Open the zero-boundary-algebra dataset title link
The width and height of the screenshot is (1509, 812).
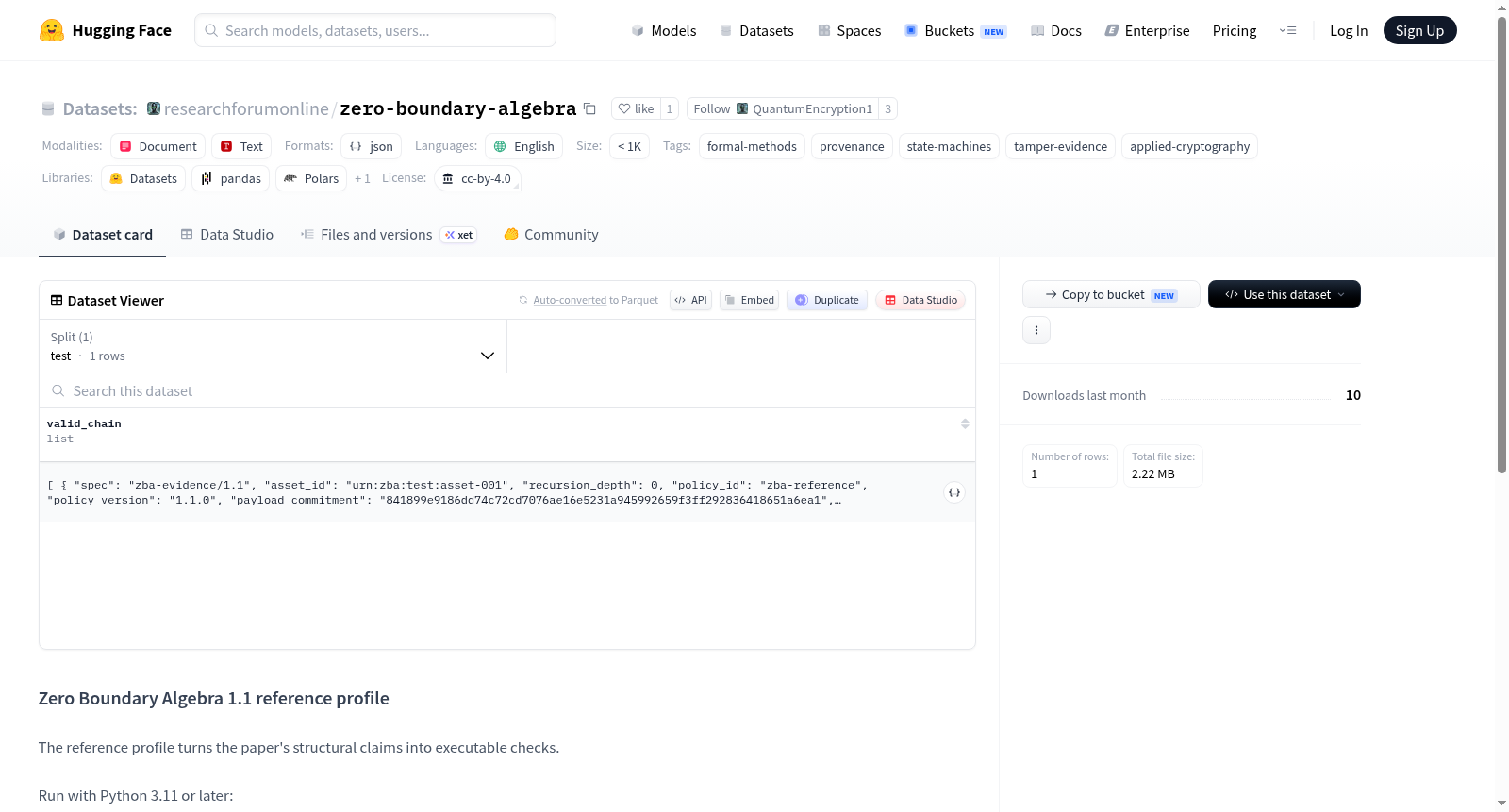click(x=457, y=108)
